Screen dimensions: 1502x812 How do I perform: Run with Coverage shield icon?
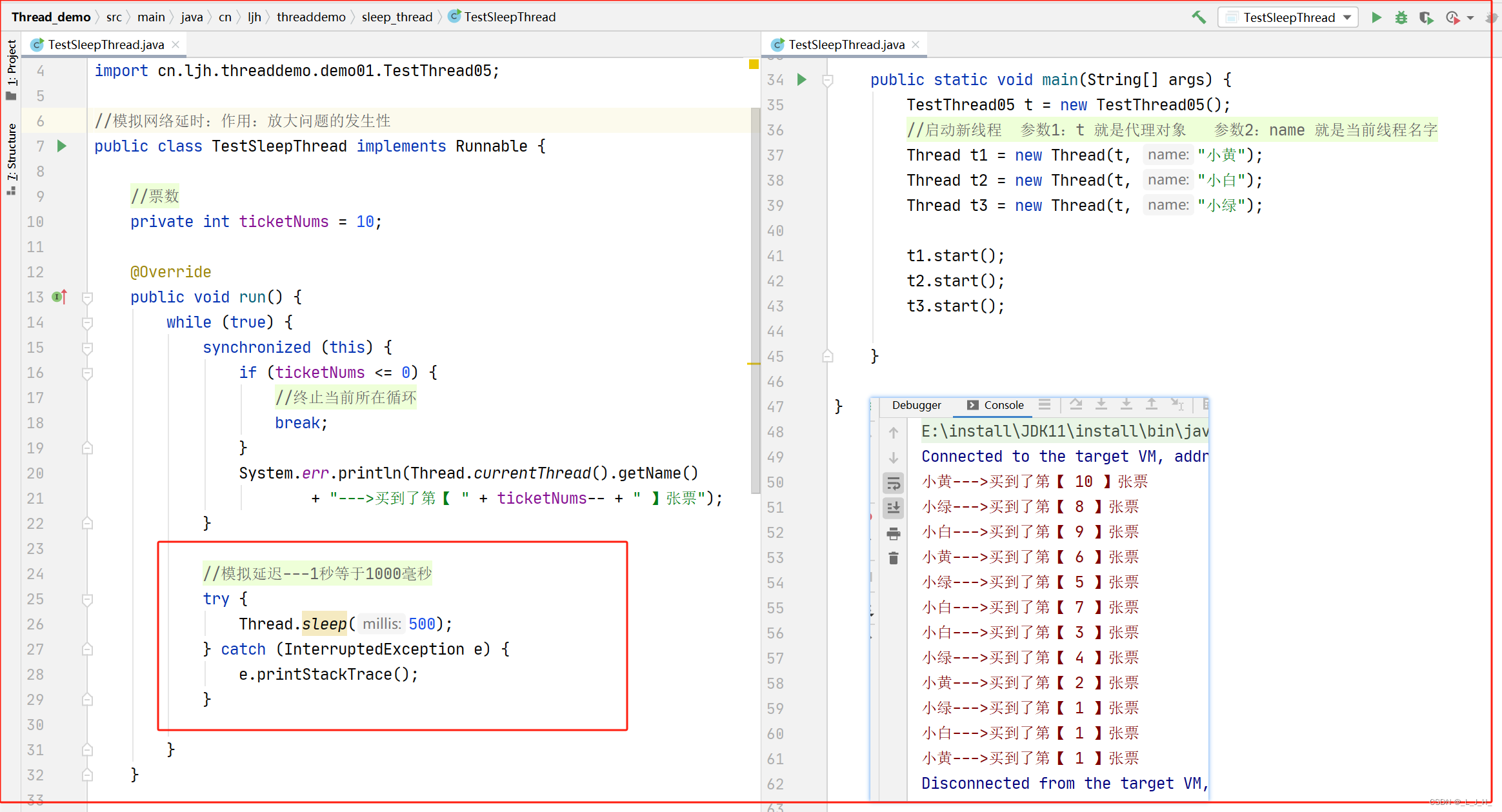[x=1426, y=17]
